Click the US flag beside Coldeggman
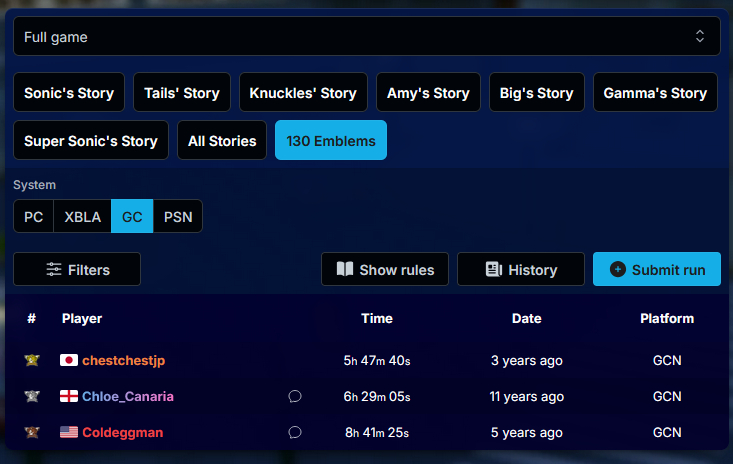 pyautogui.click(x=69, y=432)
